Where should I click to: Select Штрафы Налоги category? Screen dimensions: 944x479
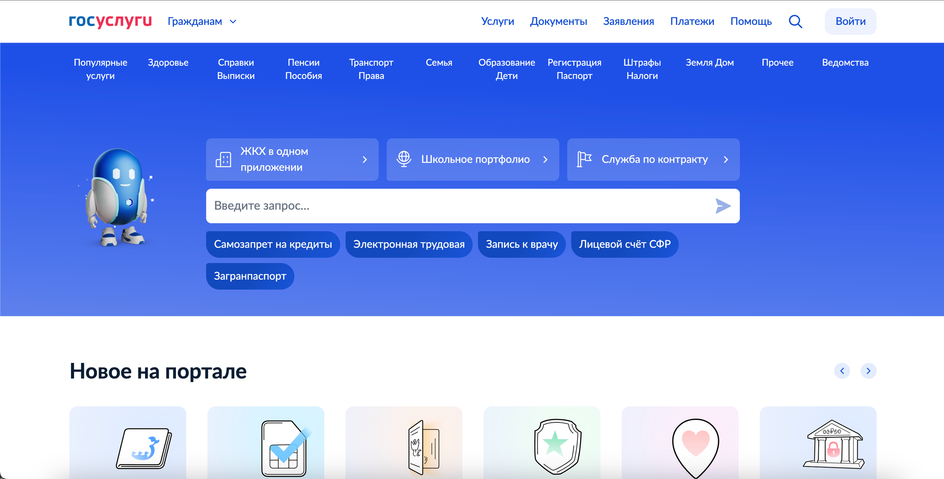(x=642, y=69)
